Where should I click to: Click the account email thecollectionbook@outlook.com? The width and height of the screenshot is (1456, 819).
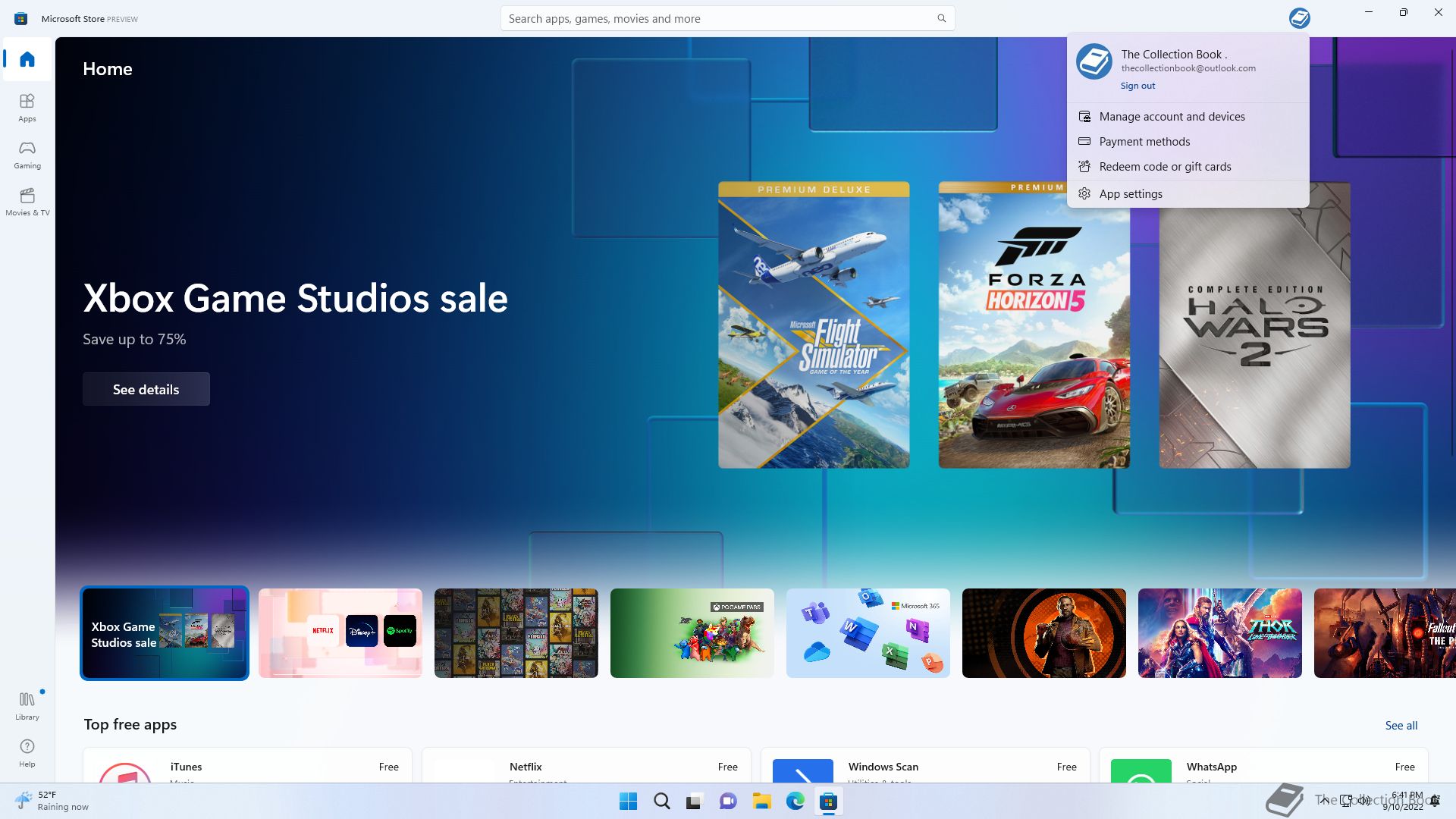click(1188, 68)
